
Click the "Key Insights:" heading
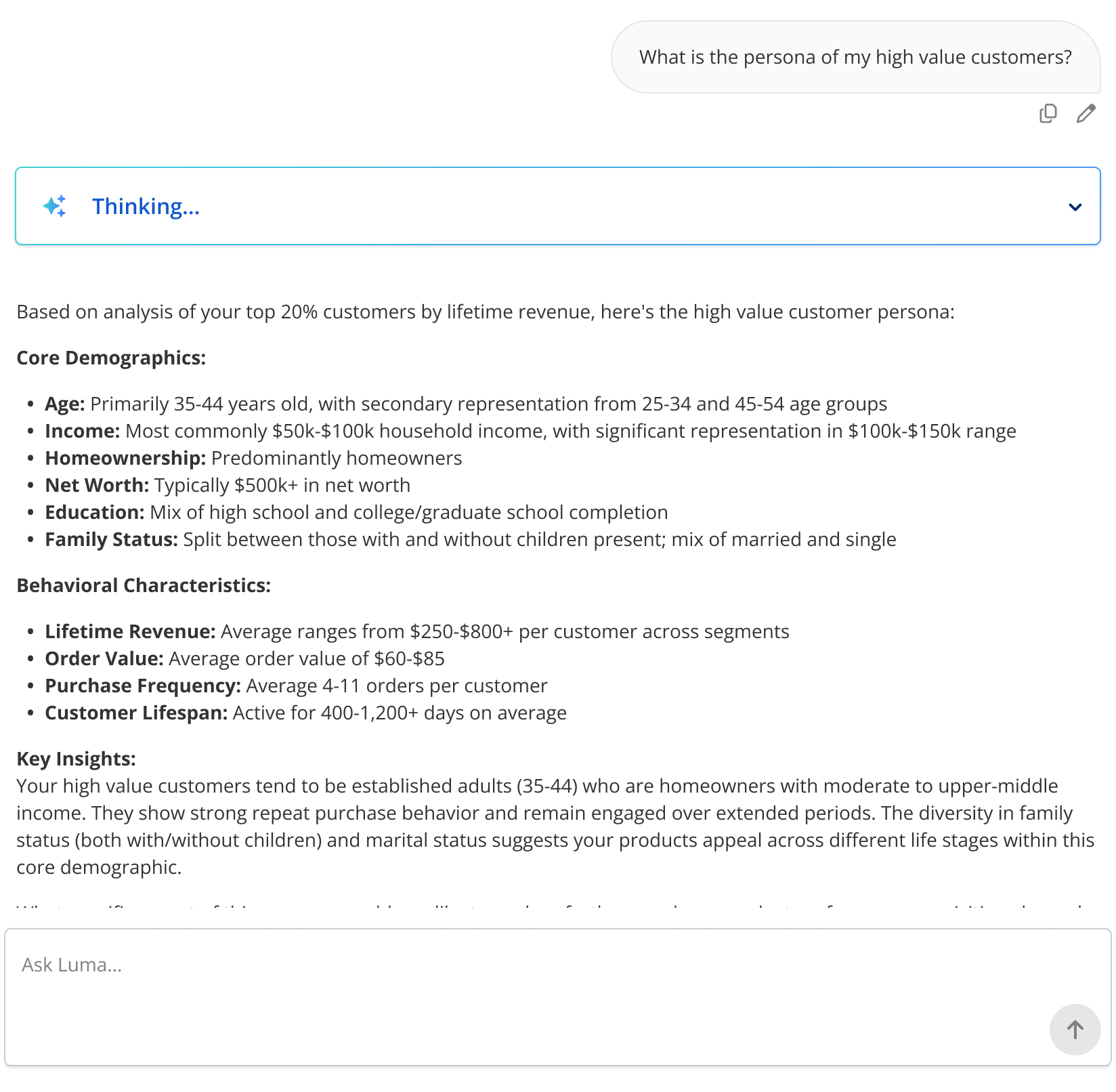(x=76, y=759)
